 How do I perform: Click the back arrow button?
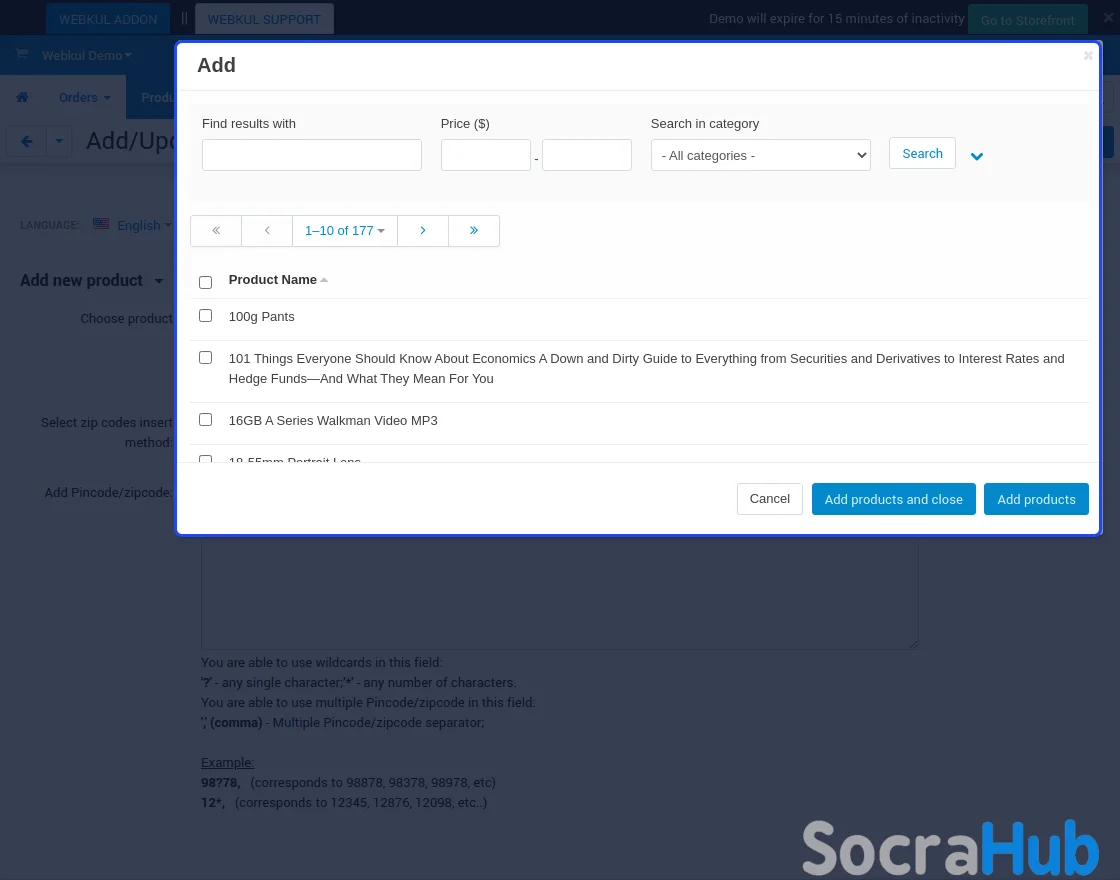[x=27, y=142]
